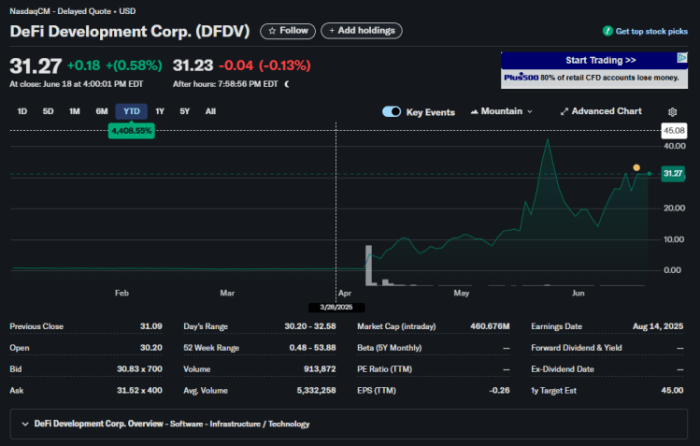Open the Mountain chart type dropdown

pos(501,111)
